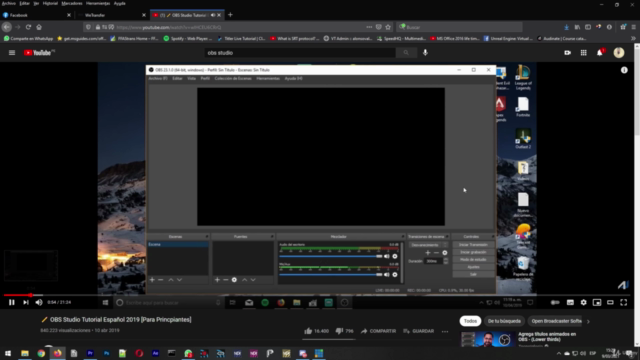
Task: Enable theater mode view
Action: pos(610,302)
